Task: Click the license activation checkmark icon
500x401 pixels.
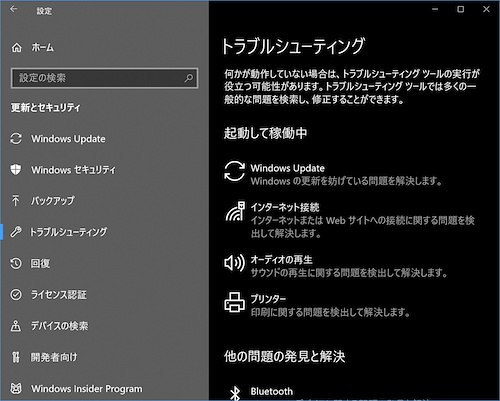Action: click(x=16, y=295)
